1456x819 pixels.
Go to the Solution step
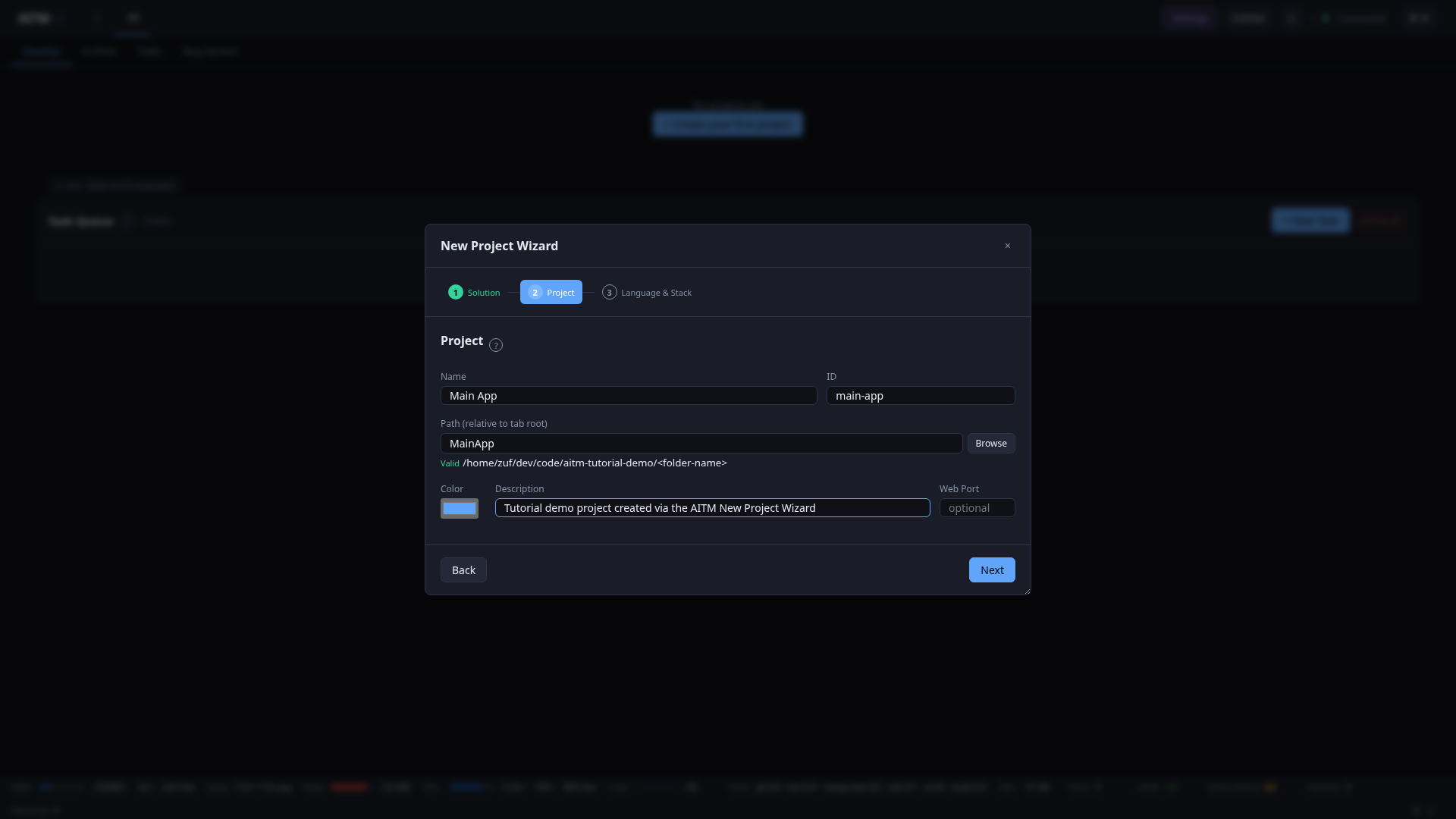(474, 293)
